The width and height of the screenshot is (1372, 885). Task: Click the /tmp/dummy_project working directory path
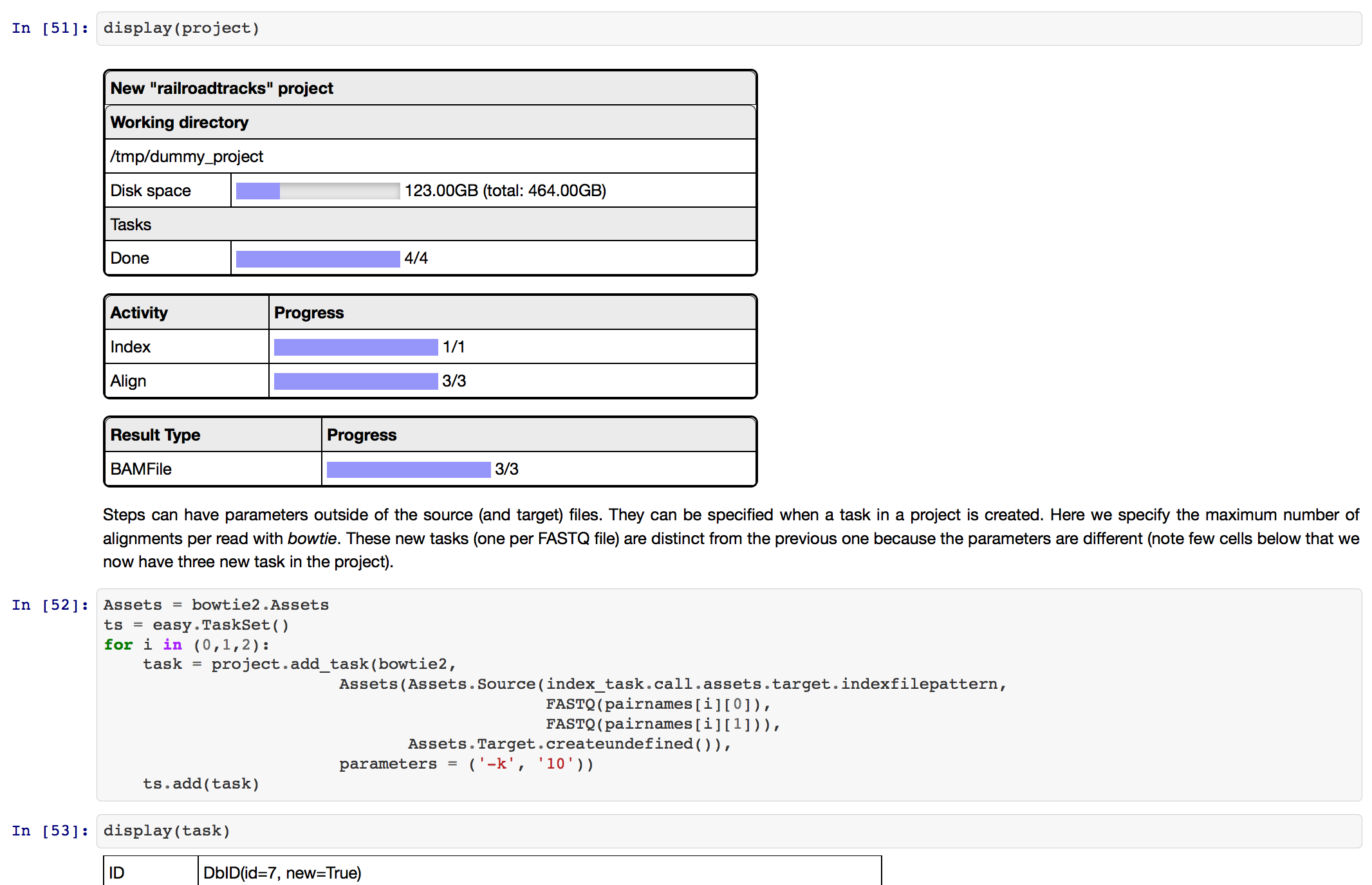tap(187, 157)
